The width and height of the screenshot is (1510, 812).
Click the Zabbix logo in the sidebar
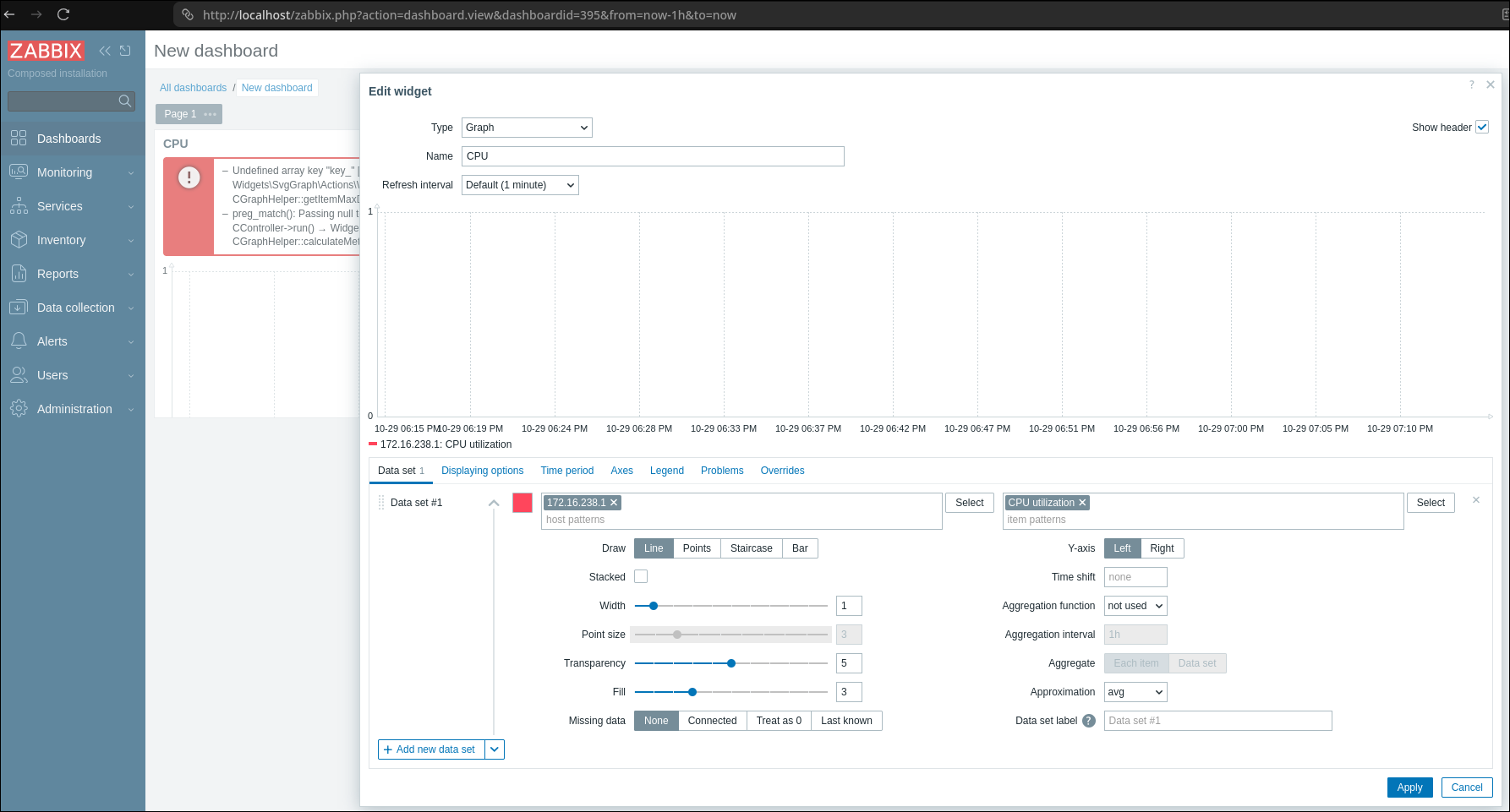(46, 51)
